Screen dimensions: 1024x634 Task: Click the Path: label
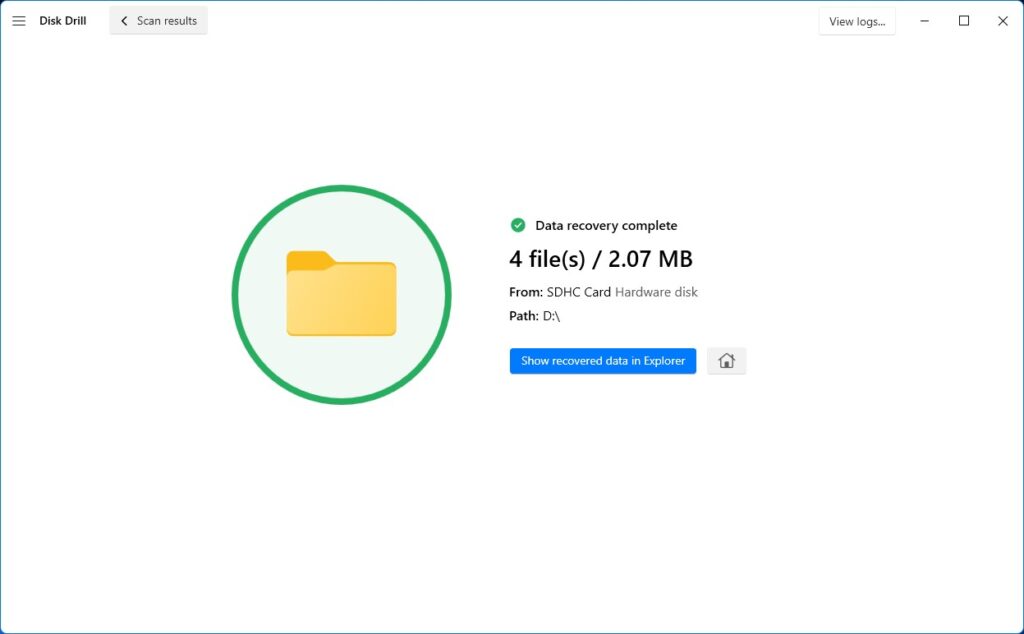pos(524,315)
